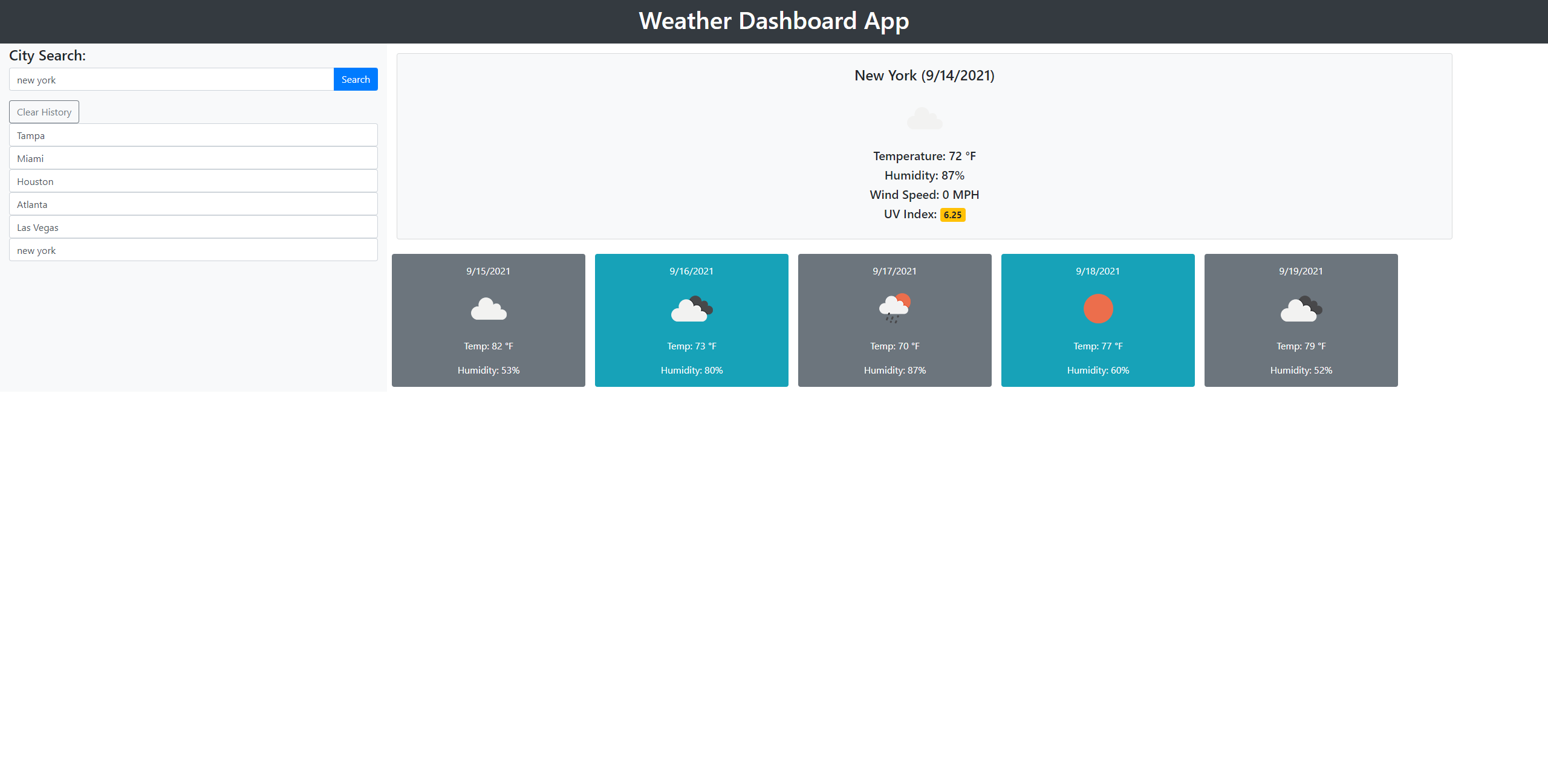Image resolution: width=1548 pixels, height=784 pixels.
Task: Click the rain cloud icon on 9/17/2021 card
Action: point(894,309)
